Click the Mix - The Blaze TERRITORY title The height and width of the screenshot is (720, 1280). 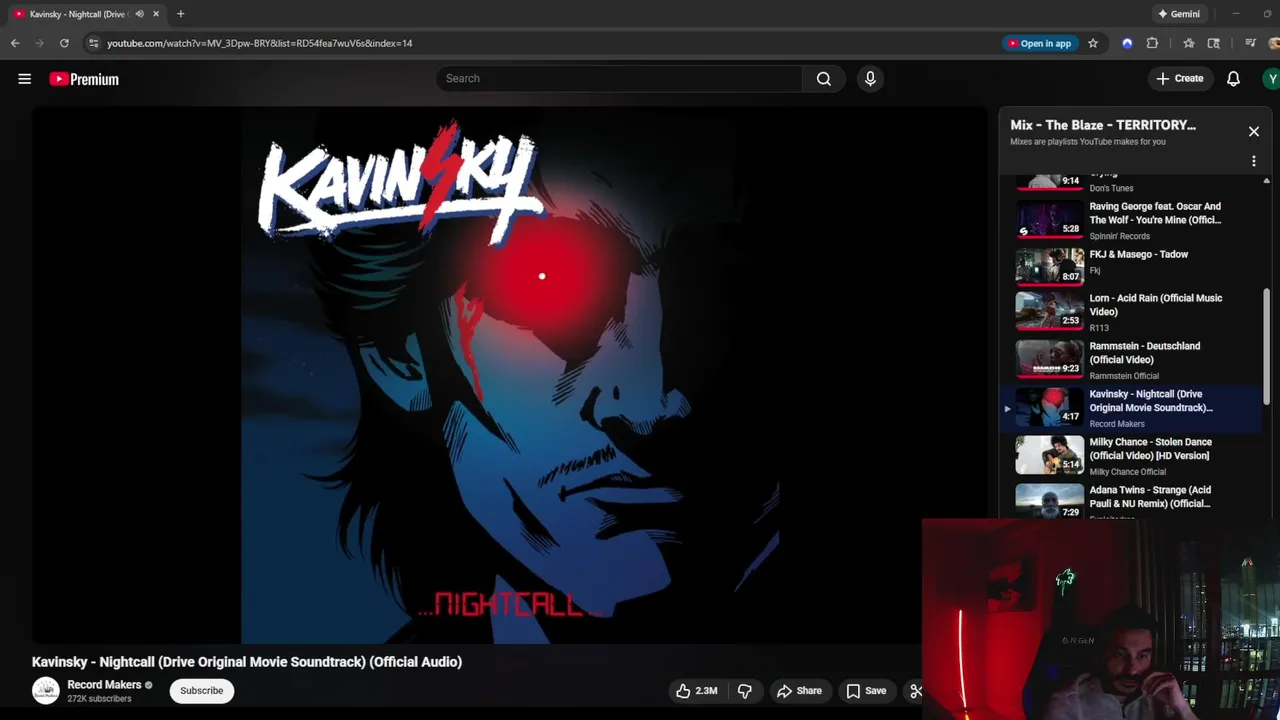pyautogui.click(x=1103, y=125)
